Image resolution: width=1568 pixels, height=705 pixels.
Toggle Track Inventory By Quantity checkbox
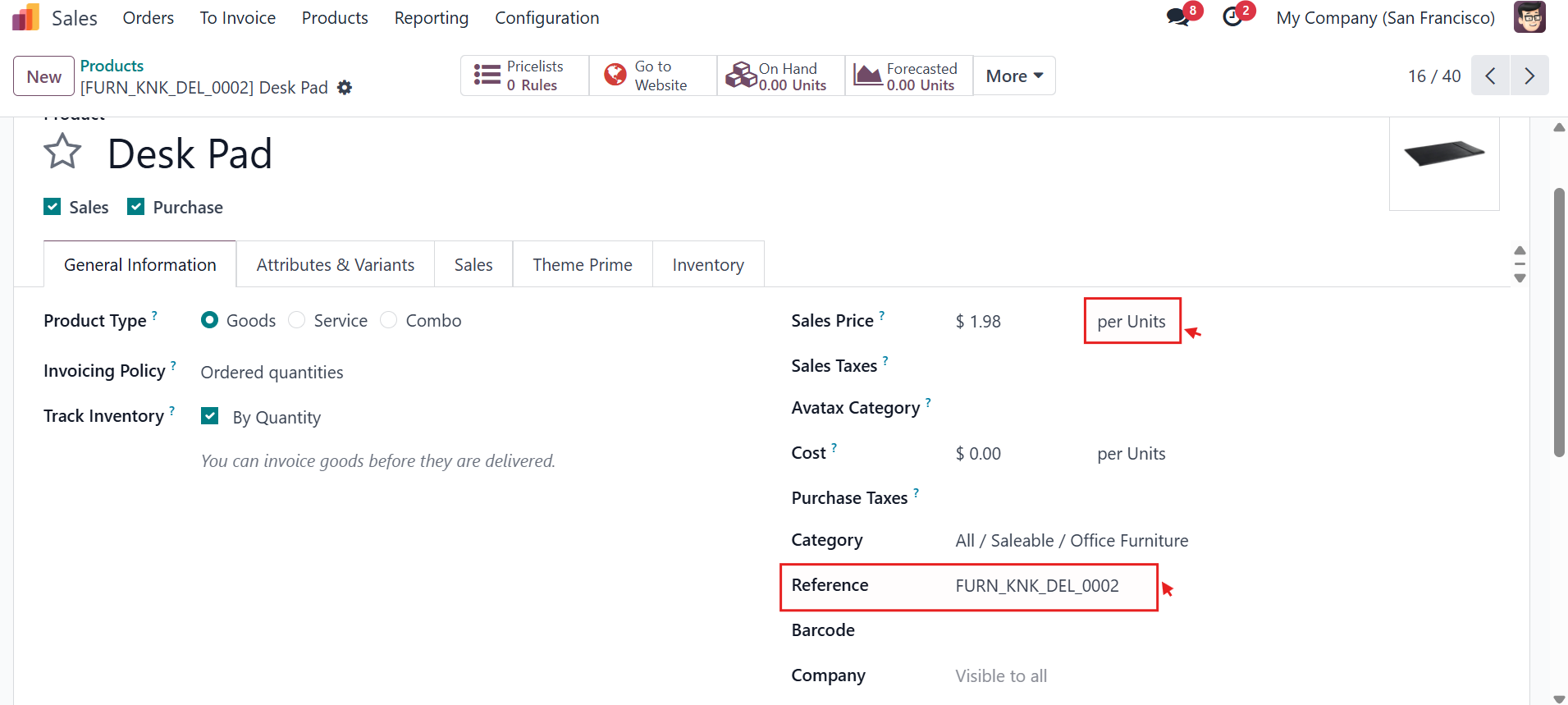[x=210, y=417]
